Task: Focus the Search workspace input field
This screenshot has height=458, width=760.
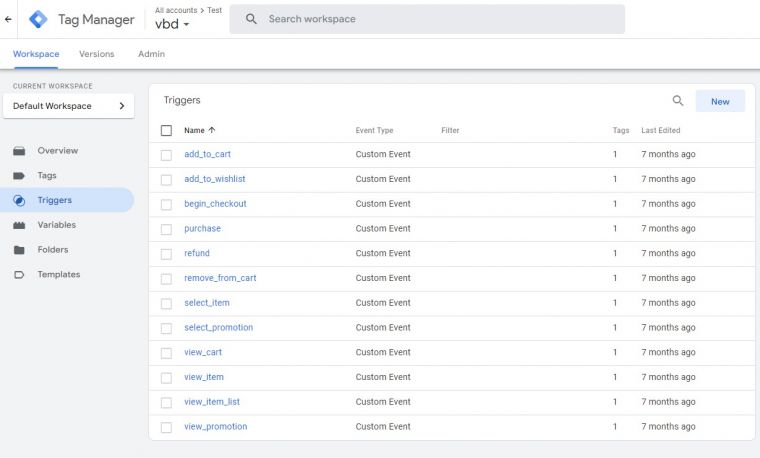Action: tap(427, 19)
